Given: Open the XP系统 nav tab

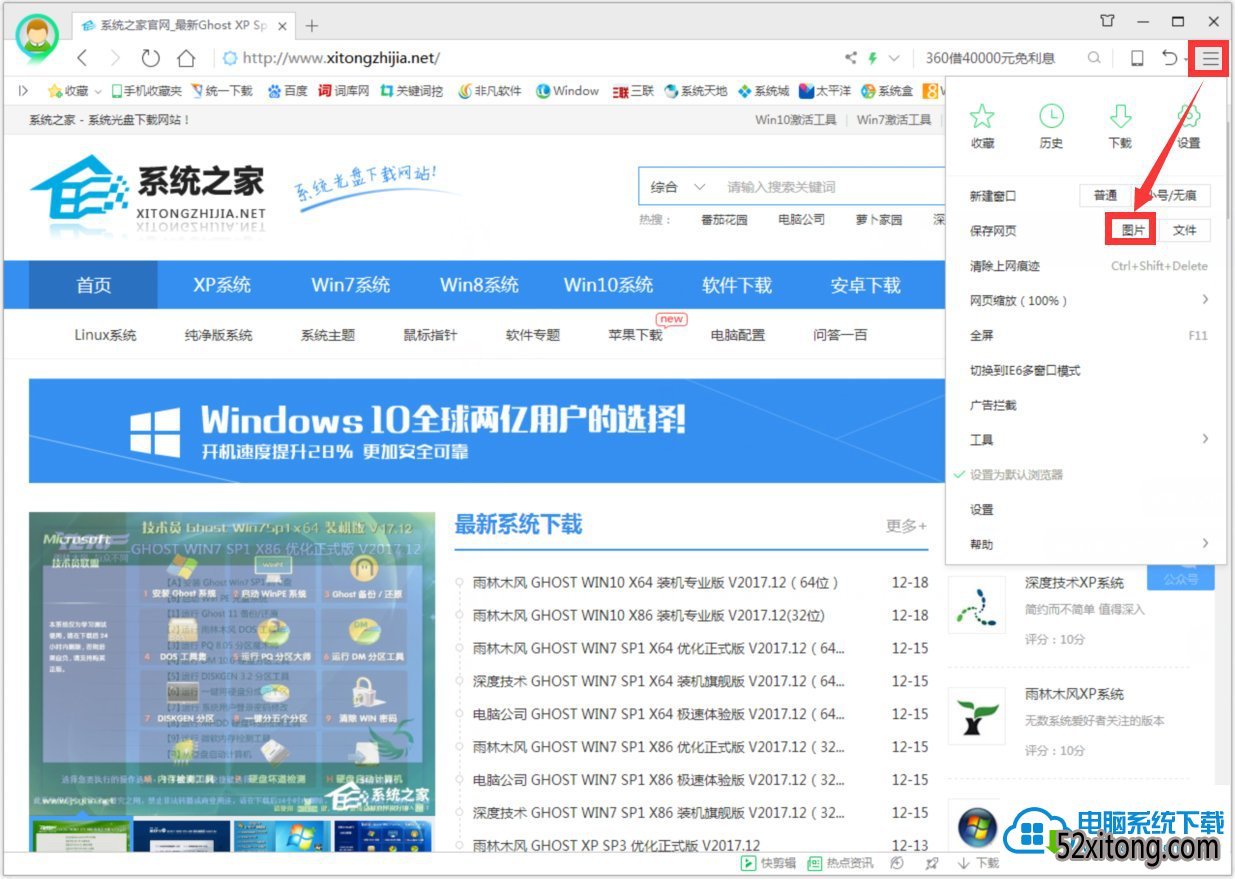Looking at the screenshot, I should point(222,285).
